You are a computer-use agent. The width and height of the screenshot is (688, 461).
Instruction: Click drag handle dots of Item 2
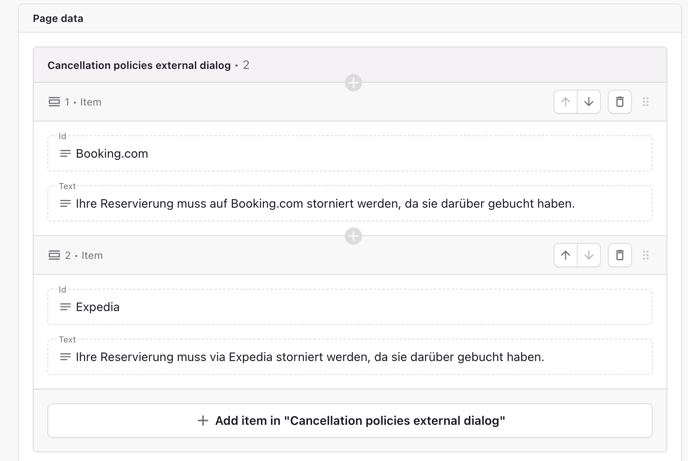(645, 255)
